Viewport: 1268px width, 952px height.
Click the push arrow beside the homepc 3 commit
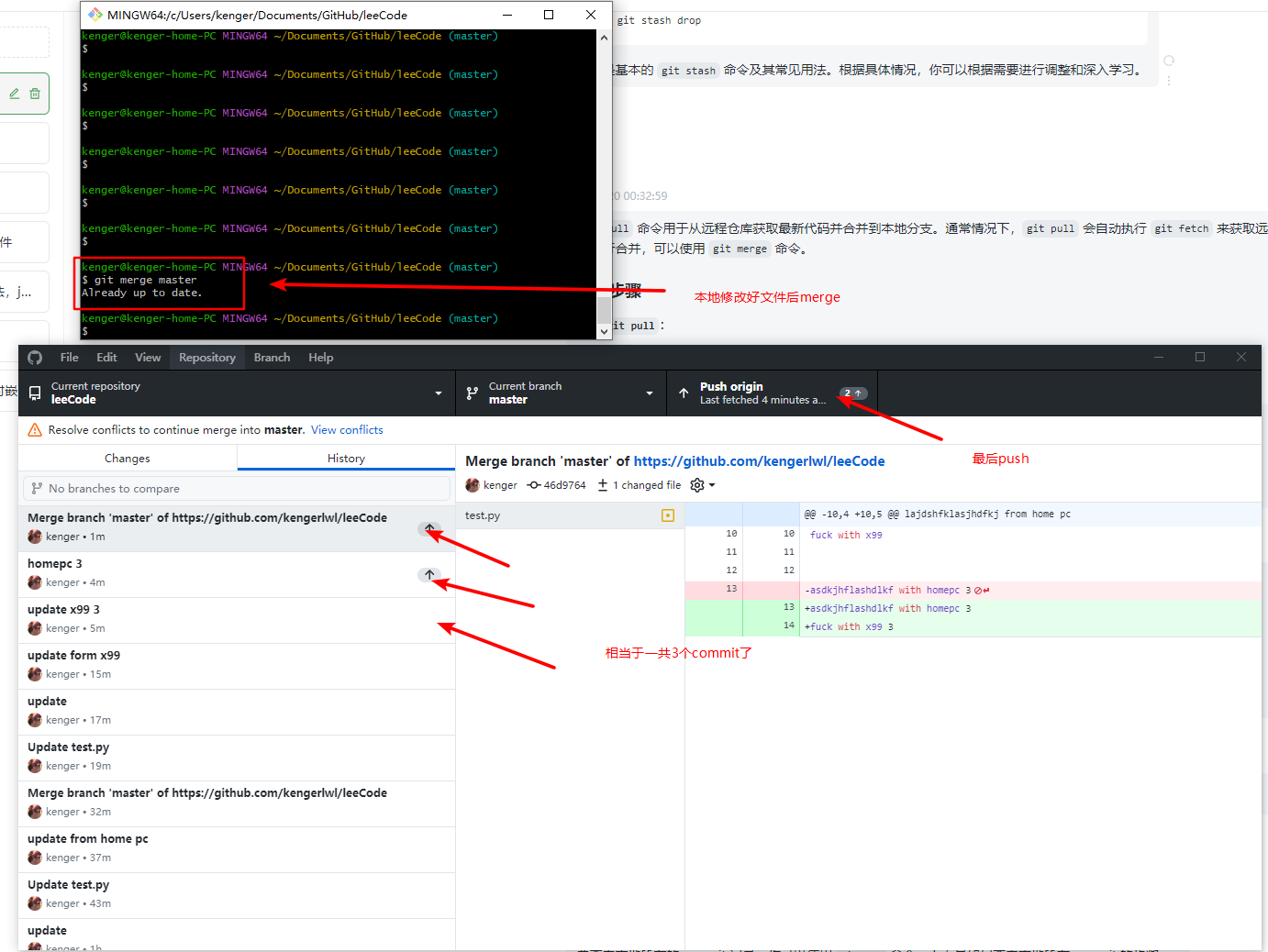(x=429, y=575)
